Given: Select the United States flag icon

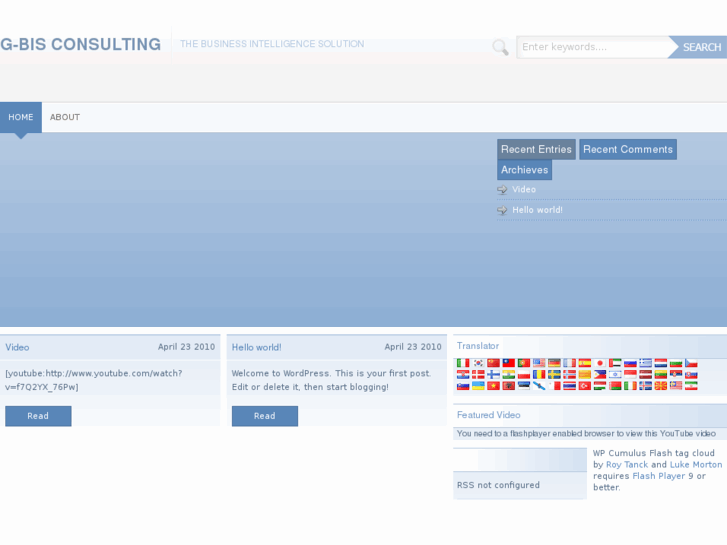Looking at the screenshot, I should pos(539,363).
